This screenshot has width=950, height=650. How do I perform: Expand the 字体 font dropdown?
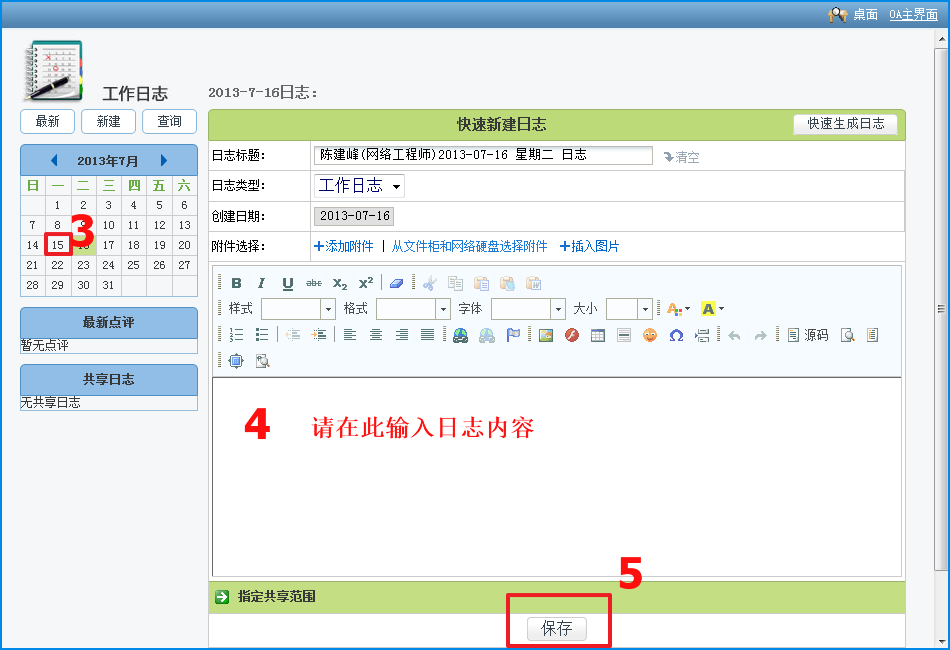click(x=558, y=309)
